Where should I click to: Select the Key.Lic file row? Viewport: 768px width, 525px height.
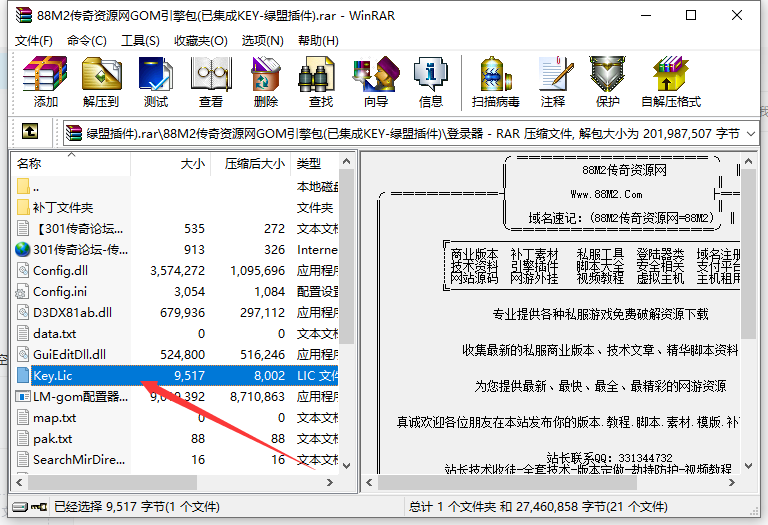[x=175, y=376]
